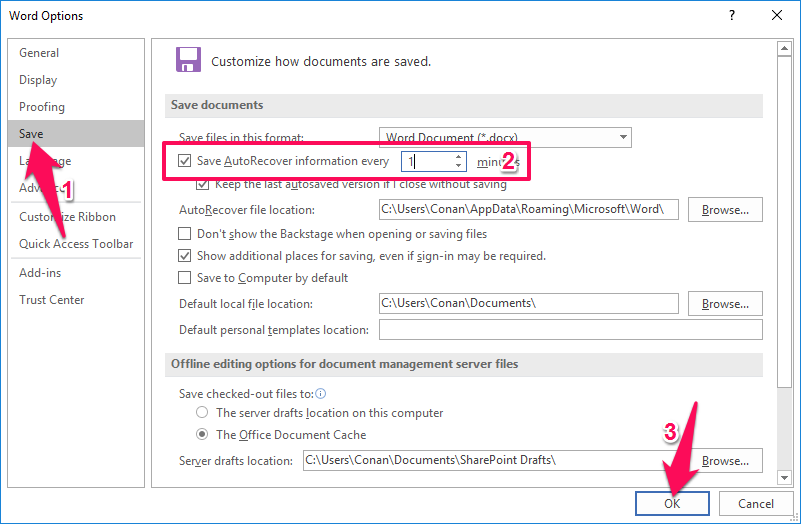Go to Trust Center settings
Image resolution: width=801 pixels, height=524 pixels.
coord(52,300)
